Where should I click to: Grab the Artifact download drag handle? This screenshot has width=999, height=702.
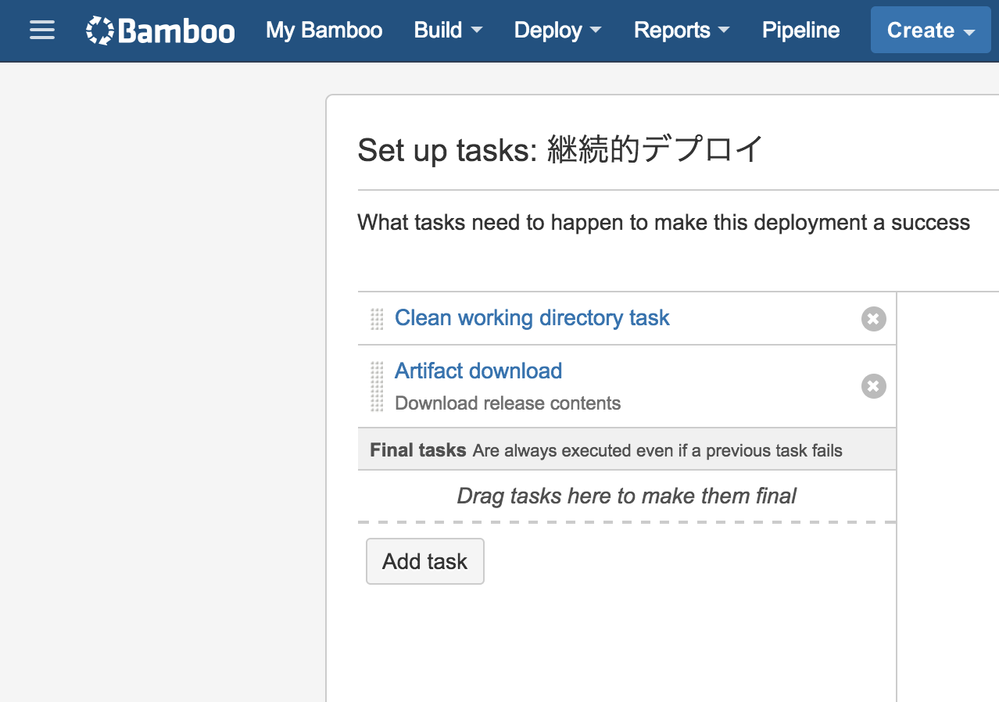(377, 386)
